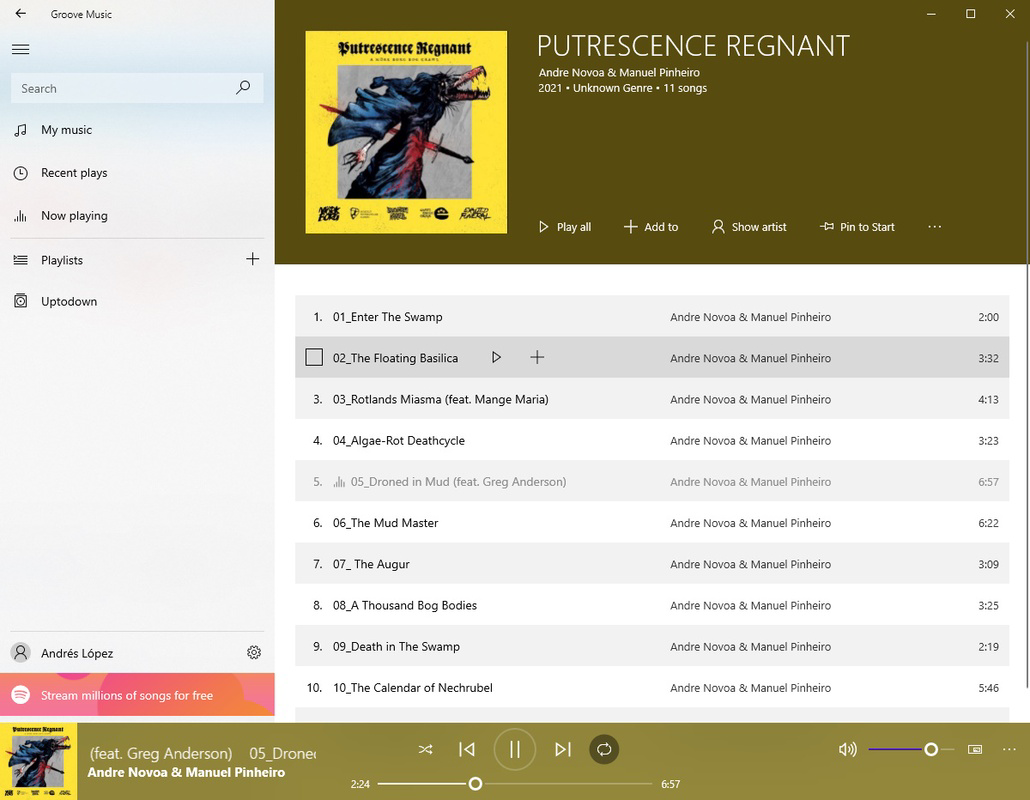The width and height of the screenshot is (1030, 800).
Task: Pause the currently playing song
Action: click(x=514, y=749)
